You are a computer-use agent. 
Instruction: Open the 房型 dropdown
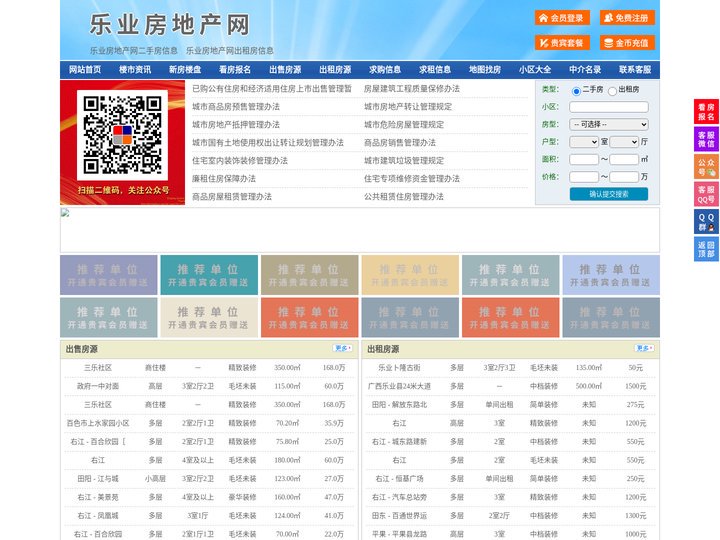[608, 124]
